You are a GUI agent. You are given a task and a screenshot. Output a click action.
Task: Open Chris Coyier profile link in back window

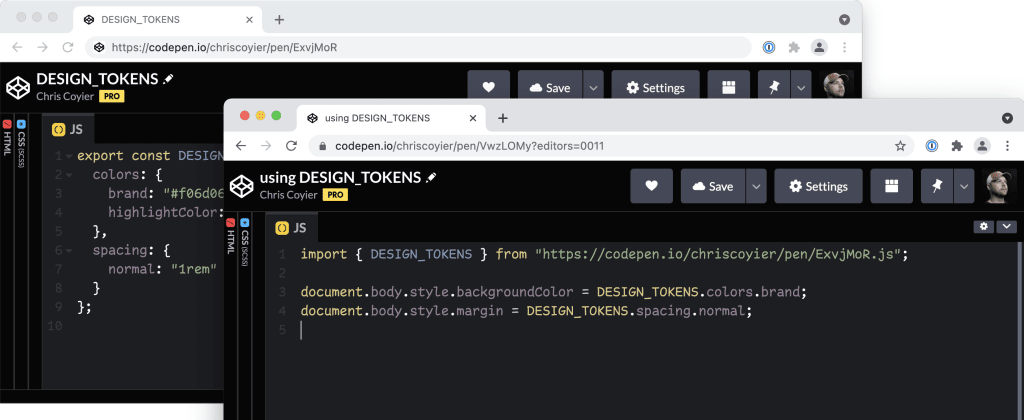65,96
